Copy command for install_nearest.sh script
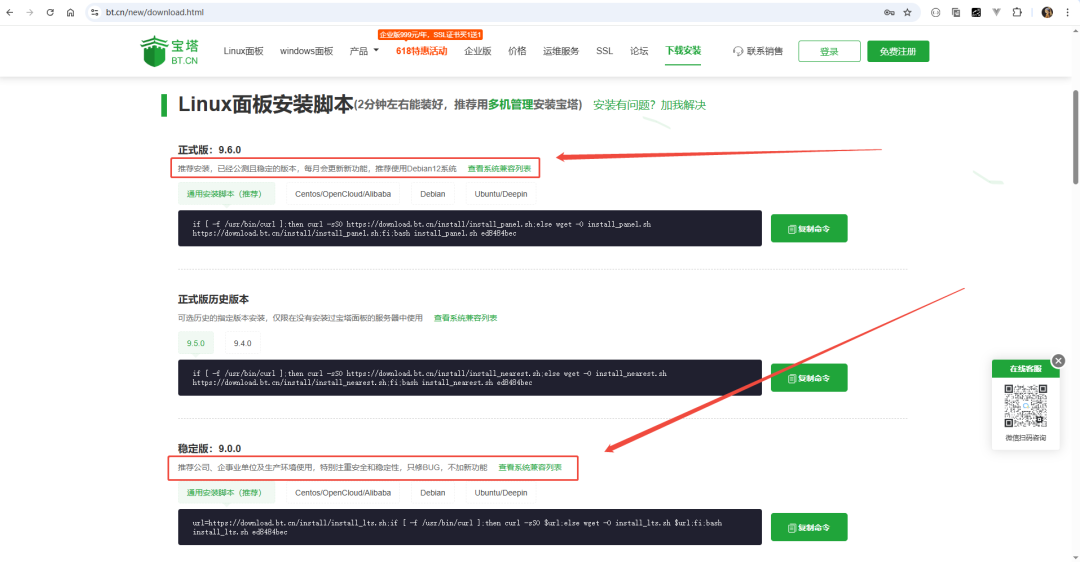The height and width of the screenshot is (562, 1080). pyautogui.click(x=809, y=378)
